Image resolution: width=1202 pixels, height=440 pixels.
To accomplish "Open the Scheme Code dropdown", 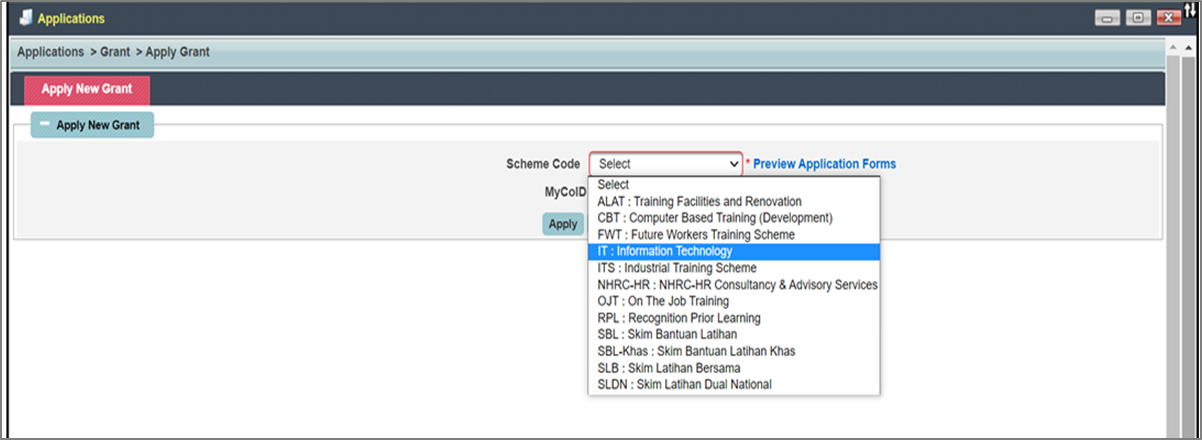I will (x=666, y=164).
